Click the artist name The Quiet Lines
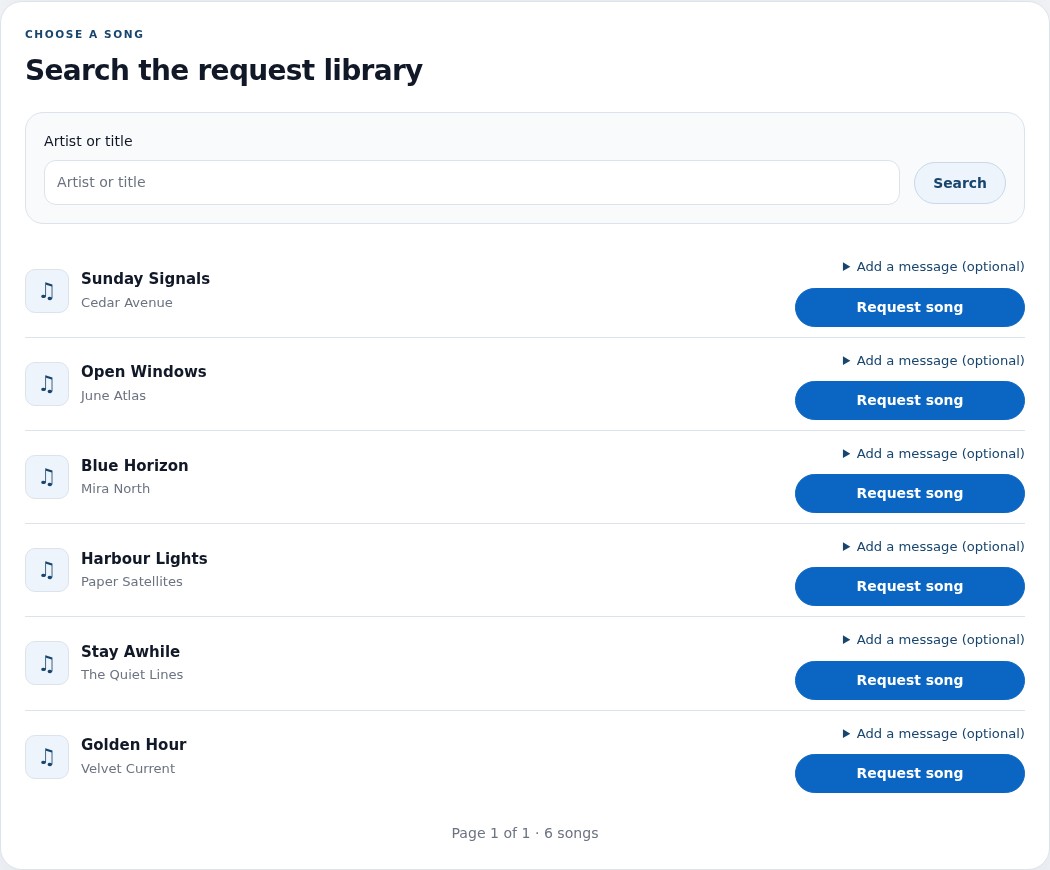 click(132, 675)
